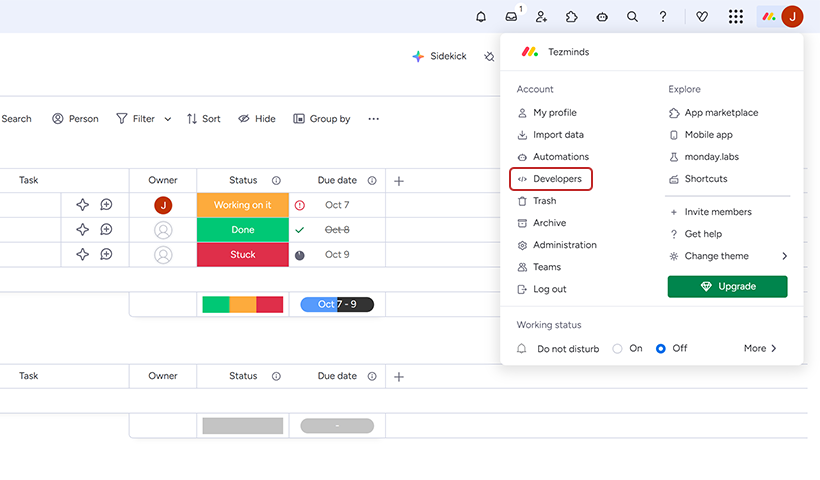Screen dimensions: 820x480
Task: Click the invite members person icon
Action: click(541, 17)
